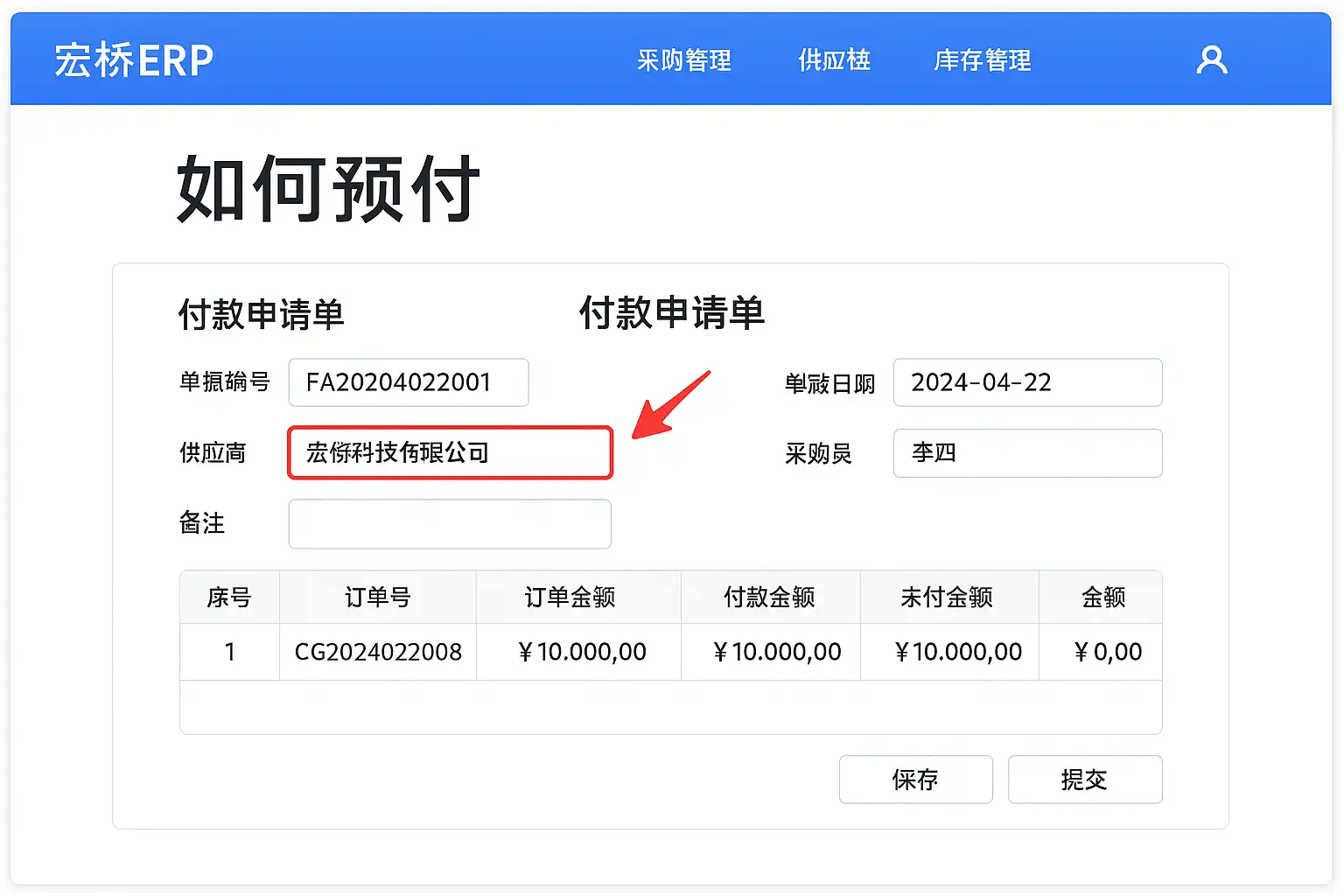Click the 付款金额 cell in row 1
Viewport: 1344px width, 896px height.
tap(771, 652)
